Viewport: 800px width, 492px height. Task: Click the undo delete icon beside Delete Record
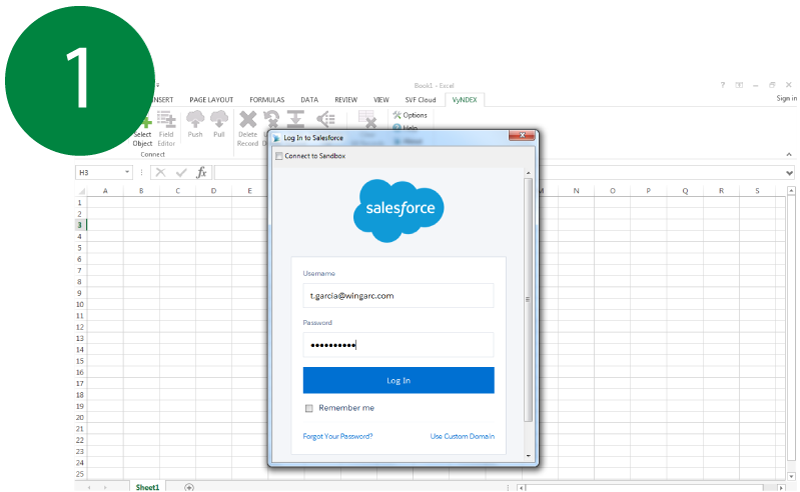pos(271,119)
